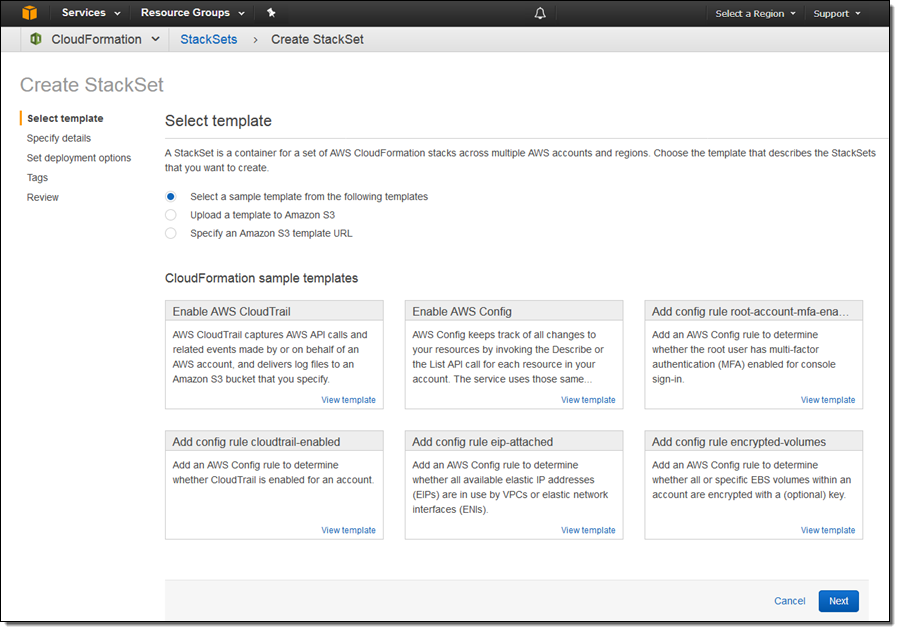Open the notifications bell icon

[540, 13]
